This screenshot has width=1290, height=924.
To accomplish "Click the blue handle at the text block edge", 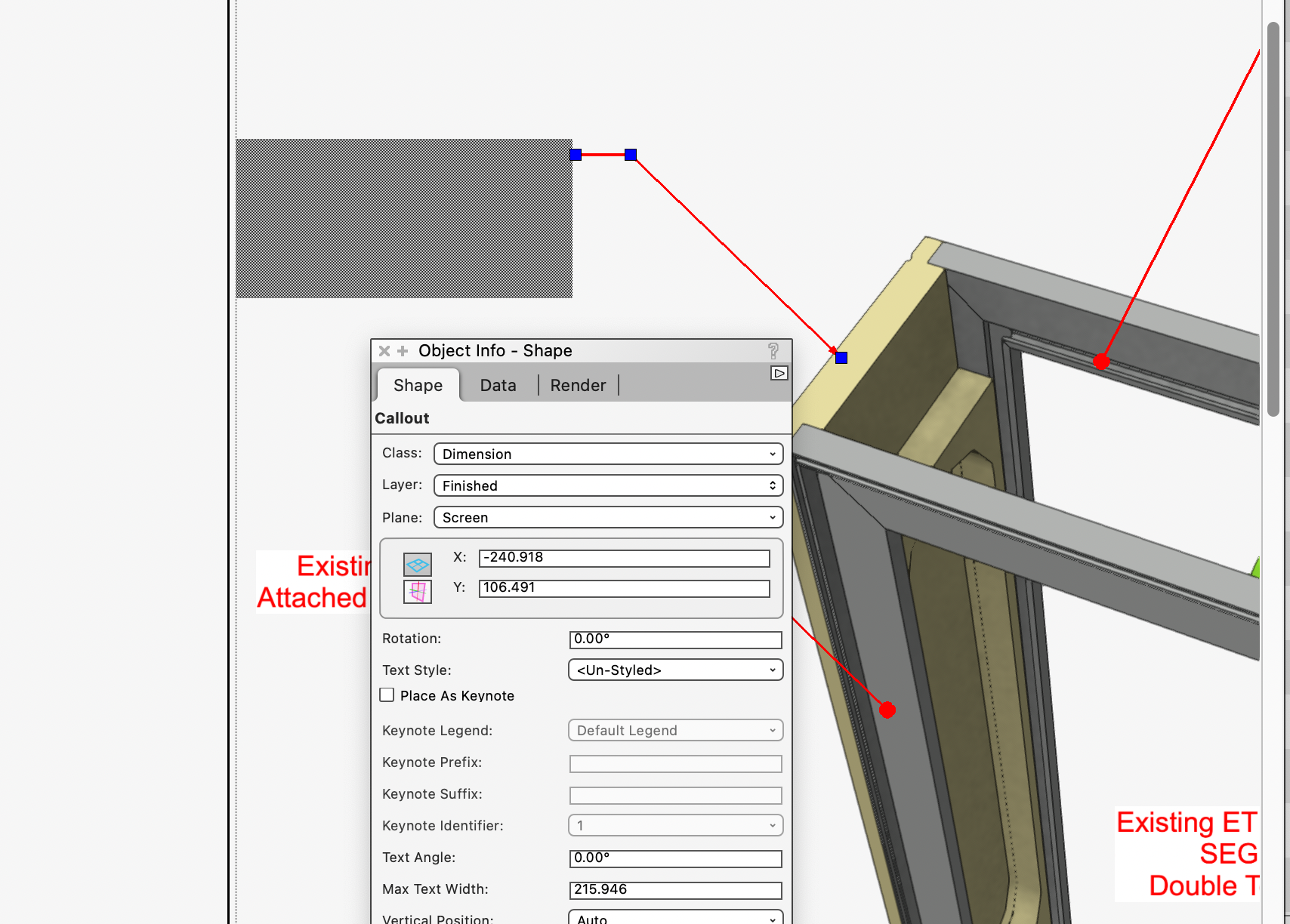I will click(576, 155).
